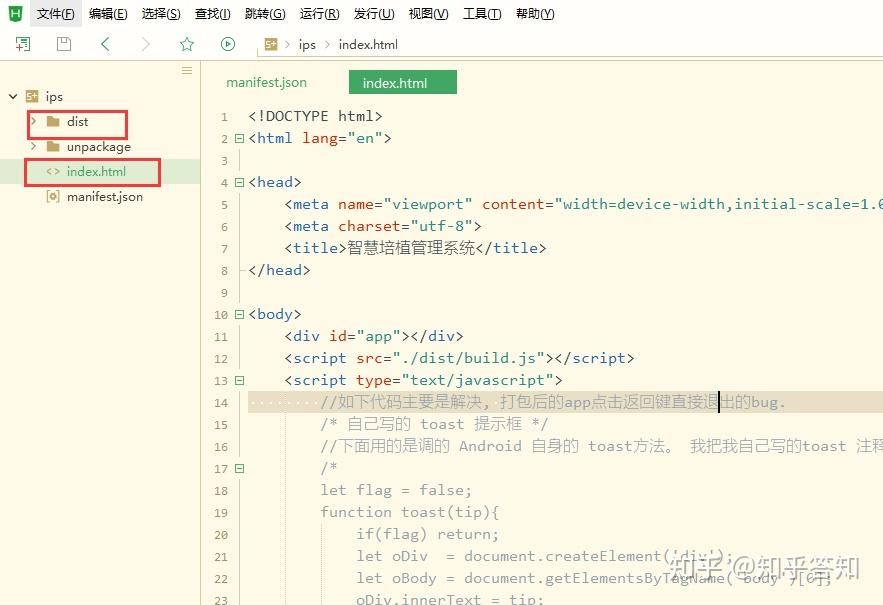883x605 pixels.
Task: Click the ips breadcrumb above the editor
Action: pyautogui.click(x=307, y=44)
